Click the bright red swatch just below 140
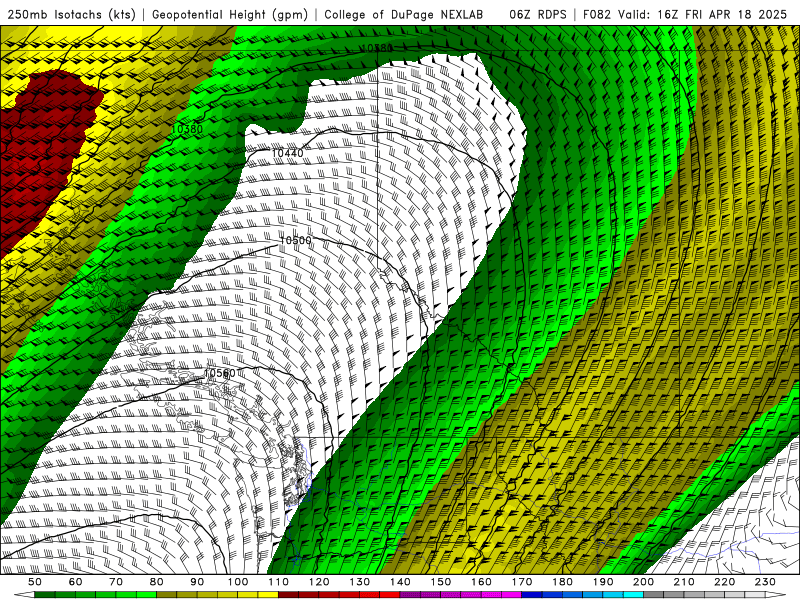 click(x=390, y=595)
